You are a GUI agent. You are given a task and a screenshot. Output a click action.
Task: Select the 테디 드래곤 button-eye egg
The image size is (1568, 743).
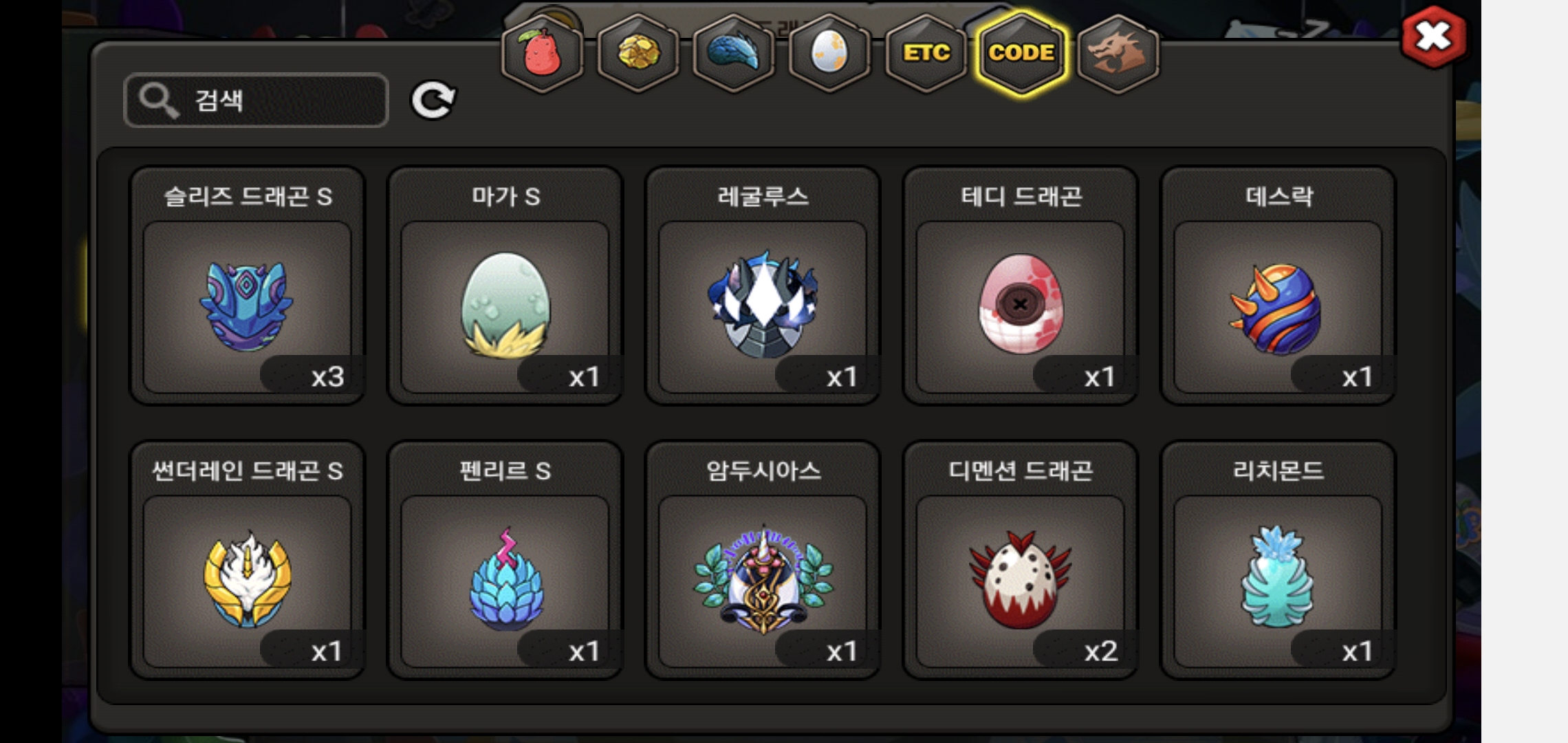pyautogui.click(x=1021, y=286)
